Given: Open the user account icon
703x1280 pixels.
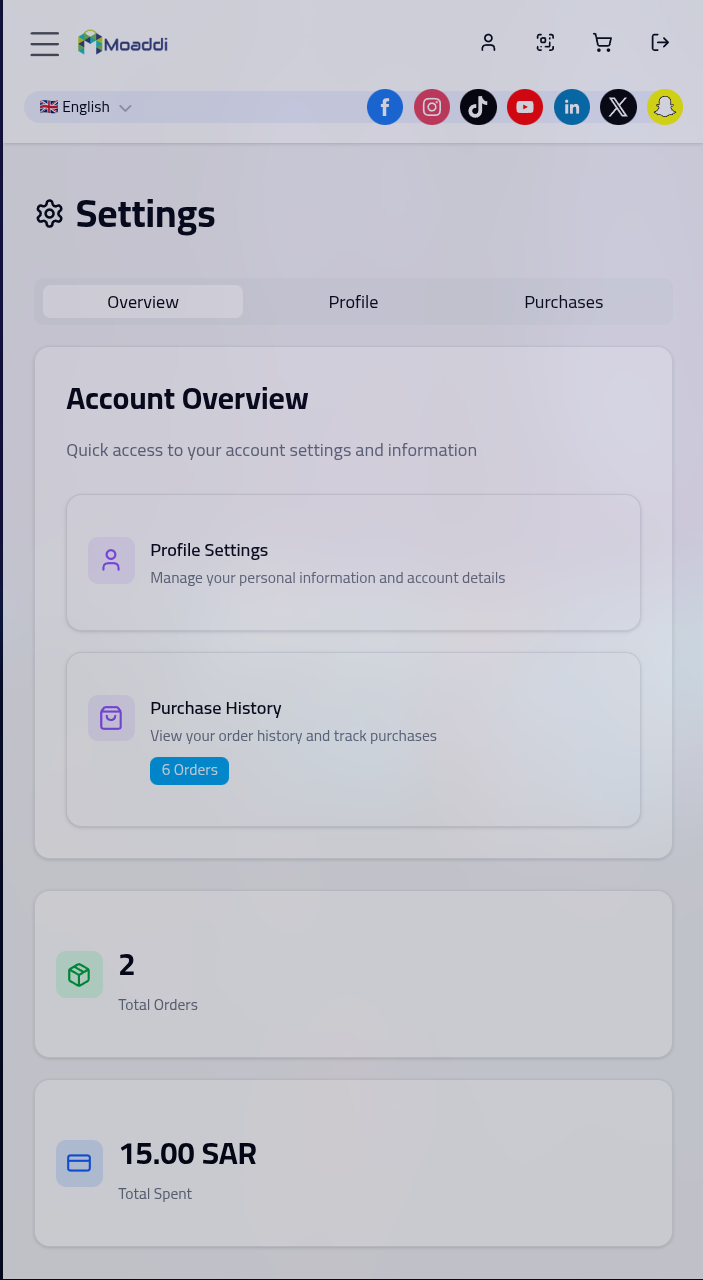Looking at the screenshot, I should [488, 43].
